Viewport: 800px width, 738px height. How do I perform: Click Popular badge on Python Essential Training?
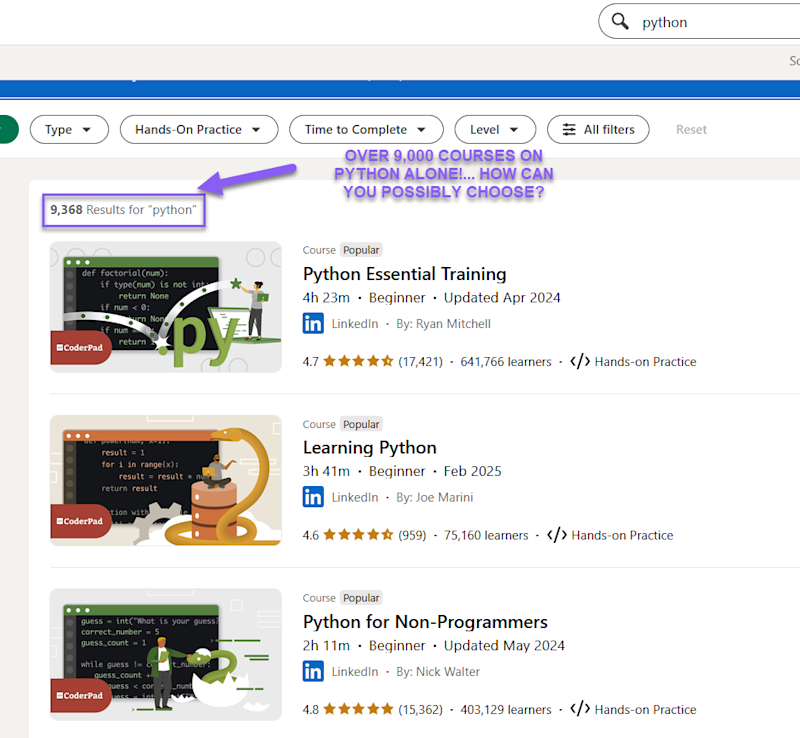(361, 250)
